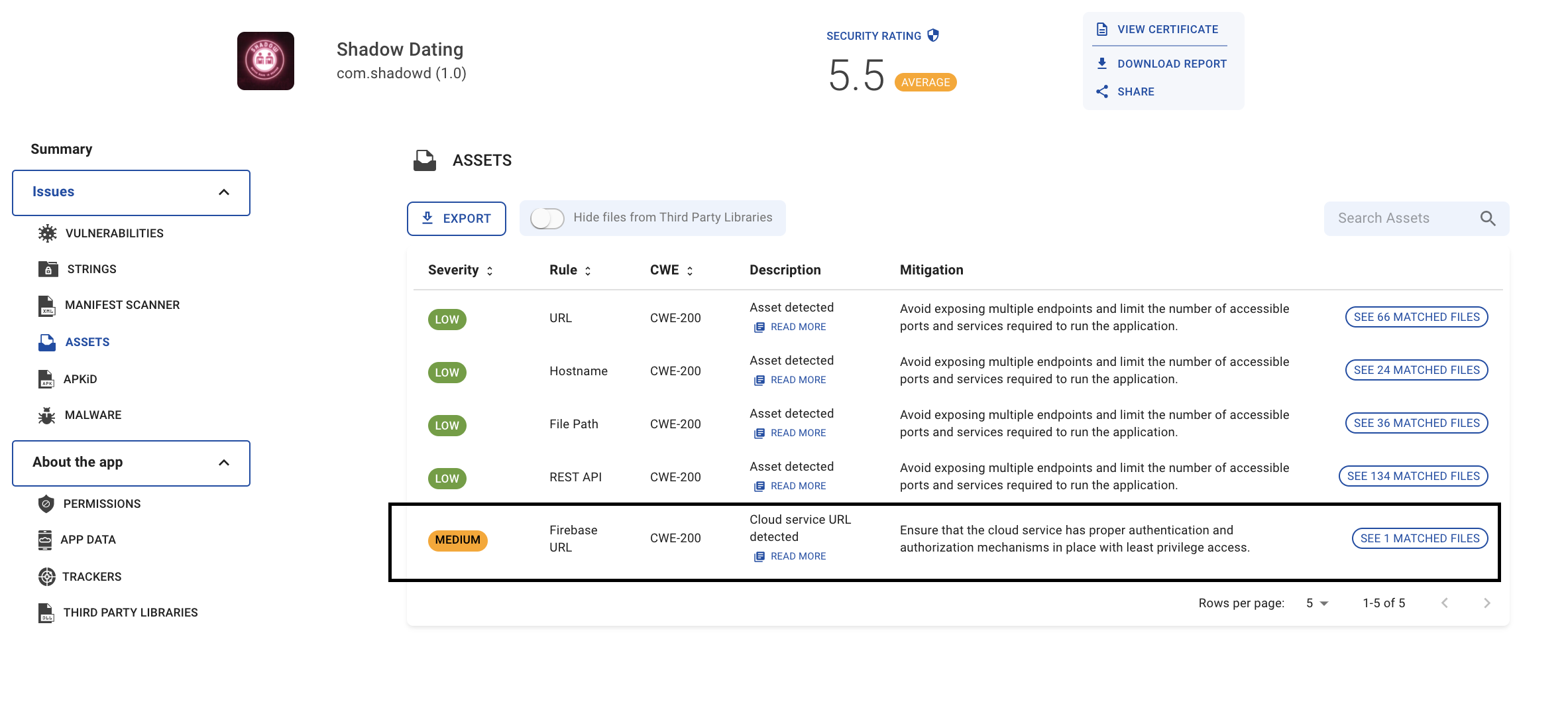Click the Assets heading inbox icon
The image size is (1568, 712).
[x=425, y=160]
